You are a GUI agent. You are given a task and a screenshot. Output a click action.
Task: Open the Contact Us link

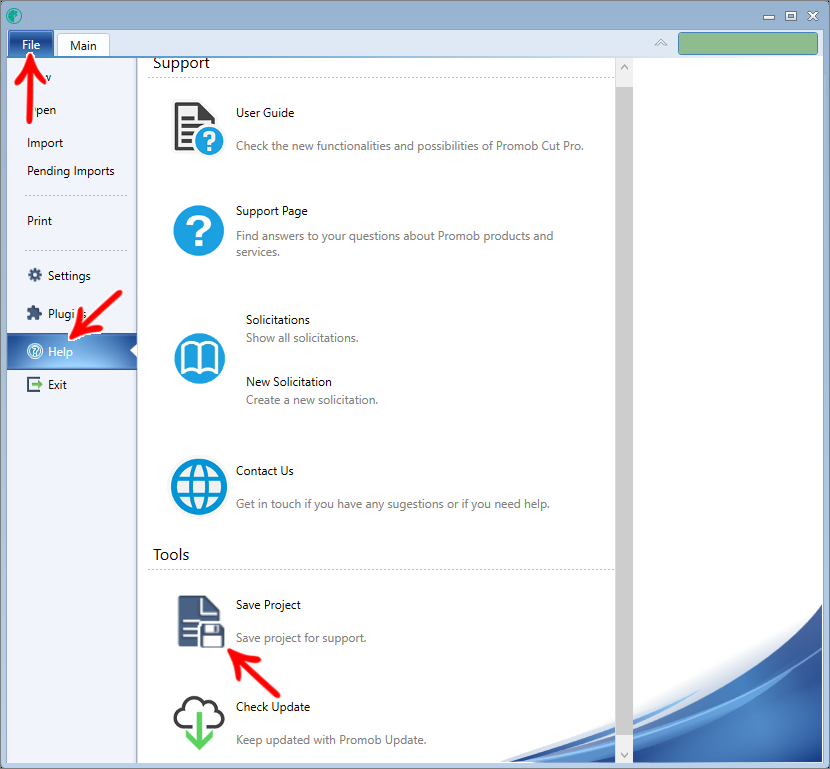coord(265,471)
